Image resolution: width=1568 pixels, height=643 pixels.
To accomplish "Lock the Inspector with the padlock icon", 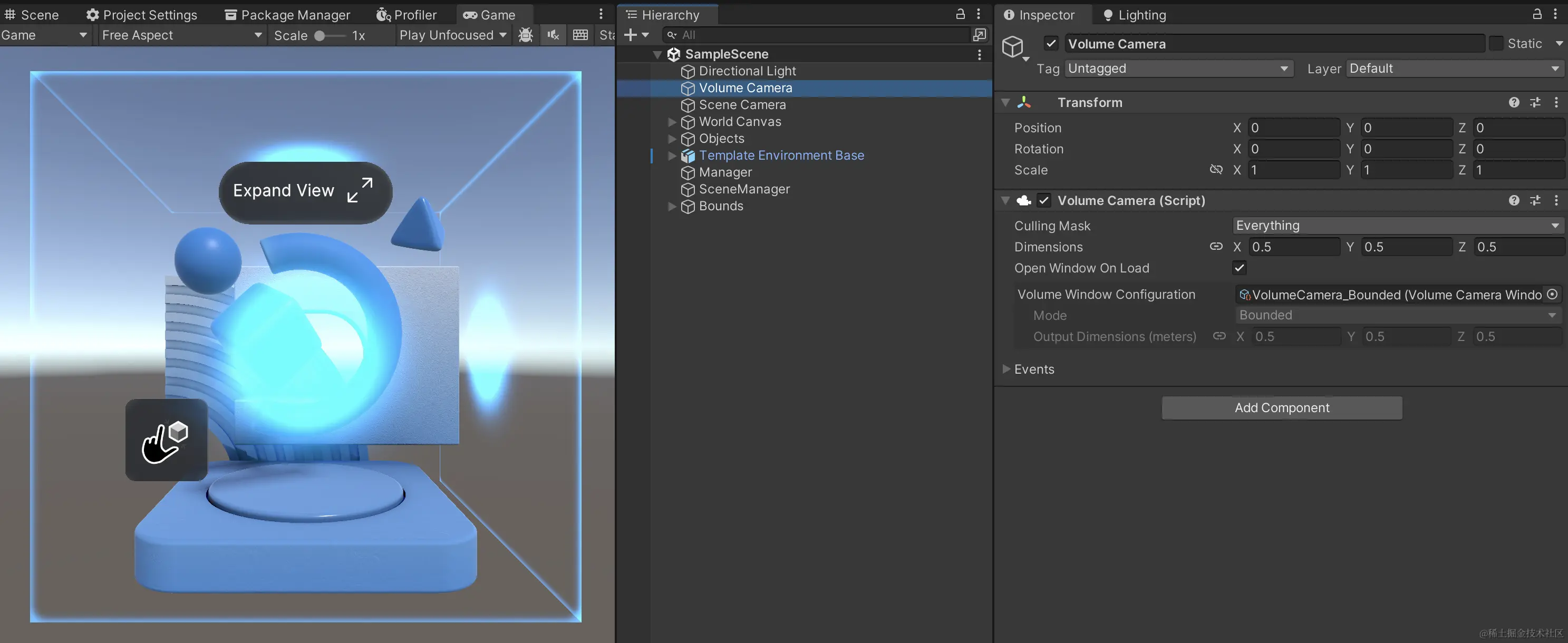I will [x=1537, y=14].
